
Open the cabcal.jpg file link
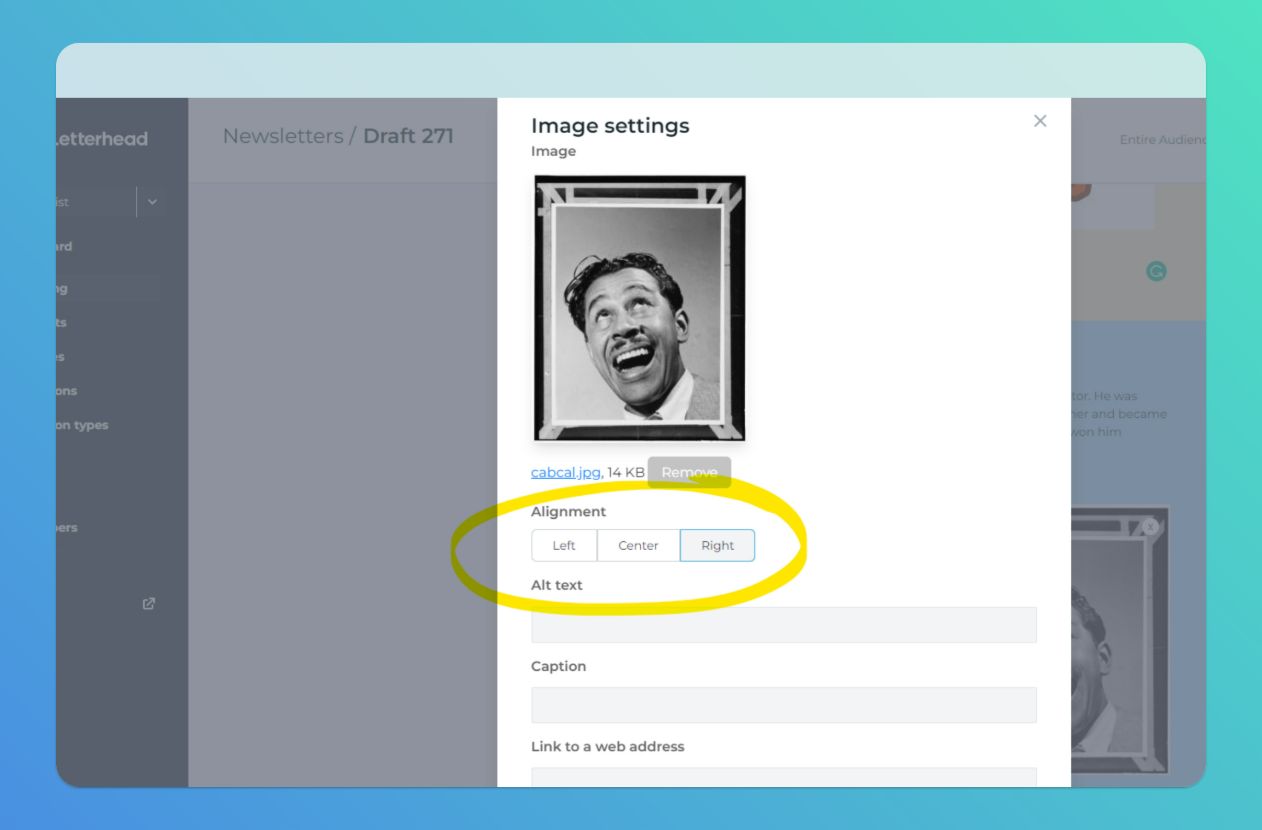tap(566, 472)
